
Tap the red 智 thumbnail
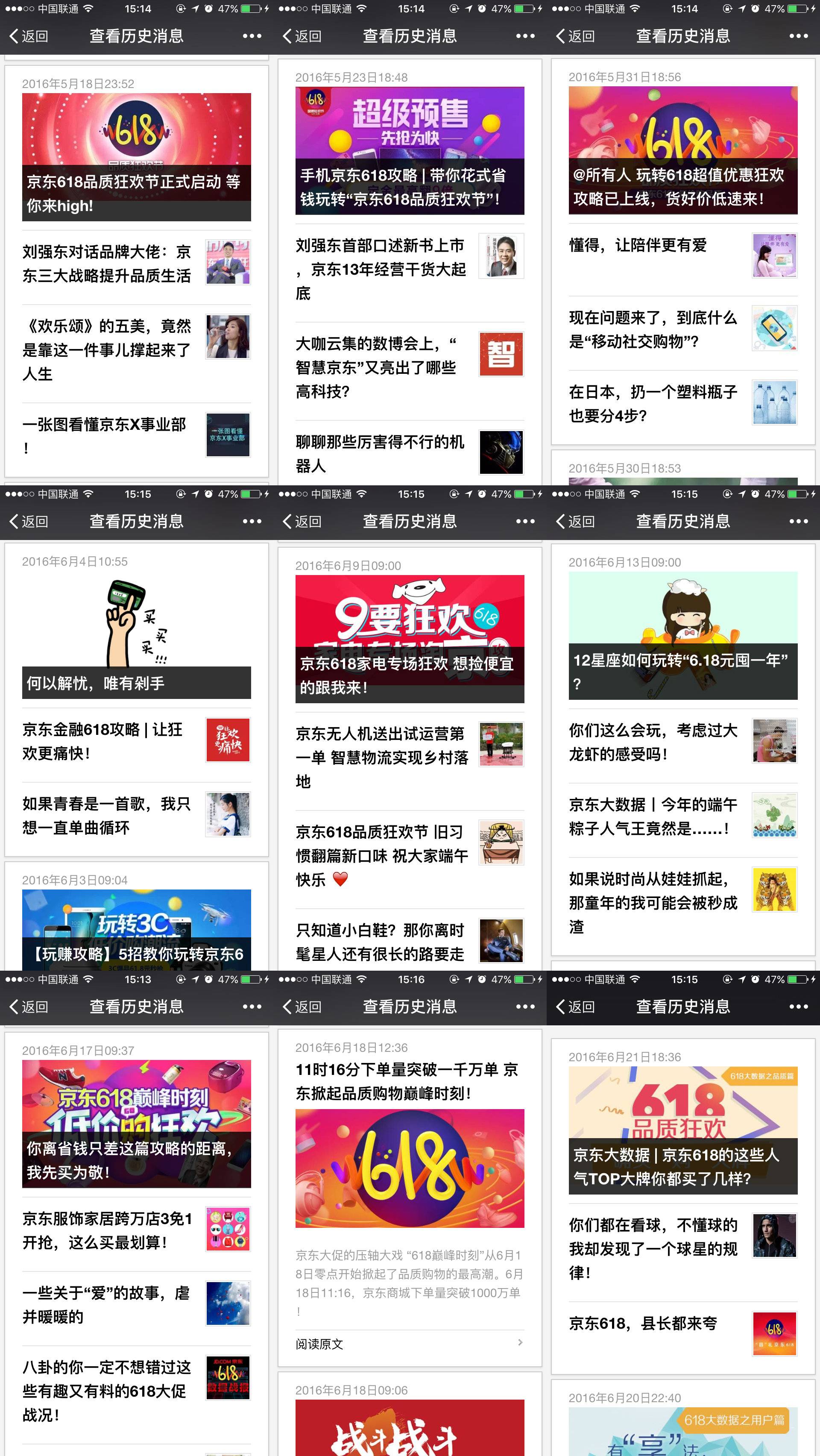point(501,354)
